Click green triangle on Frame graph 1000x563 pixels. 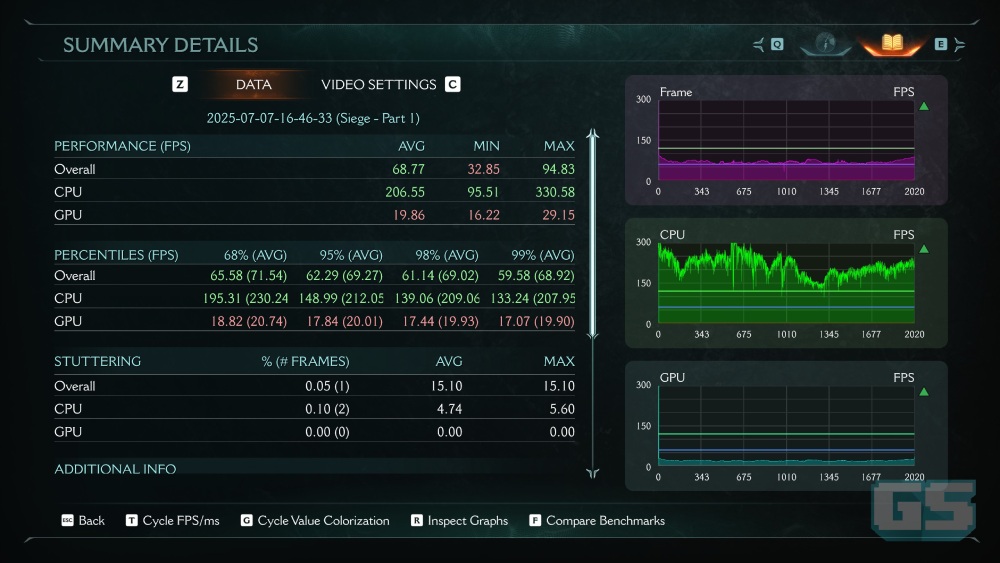924,106
